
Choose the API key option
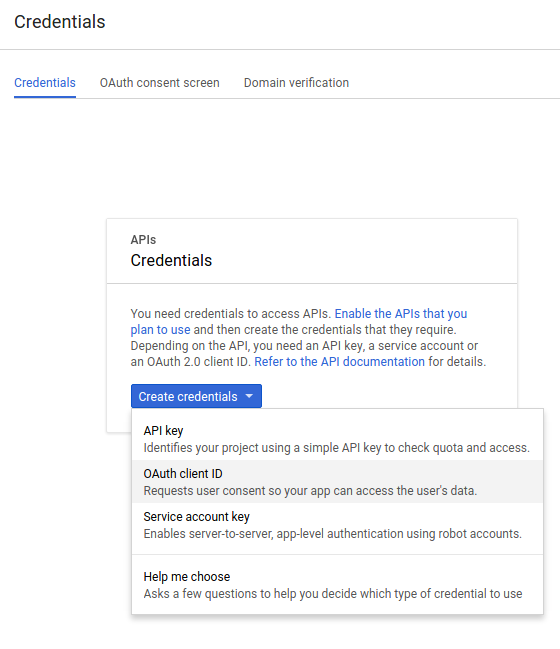[x=337, y=439]
